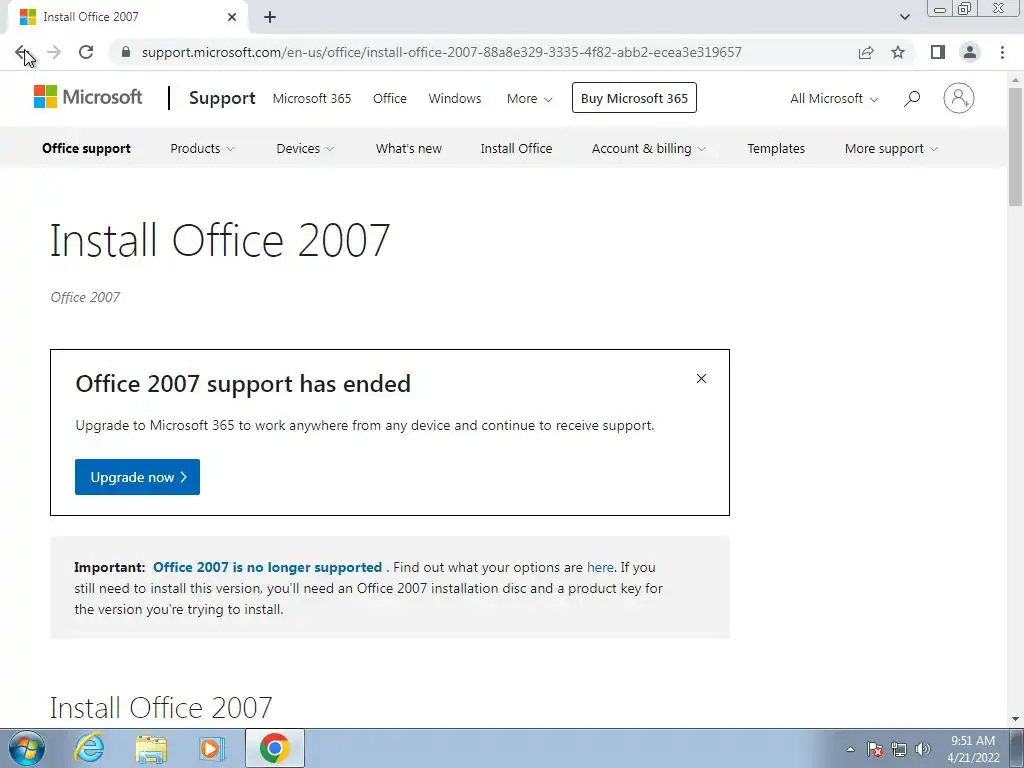Click the browser forward arrow
The width and height of the screenshot is (1024, 768).
[54, 52]
